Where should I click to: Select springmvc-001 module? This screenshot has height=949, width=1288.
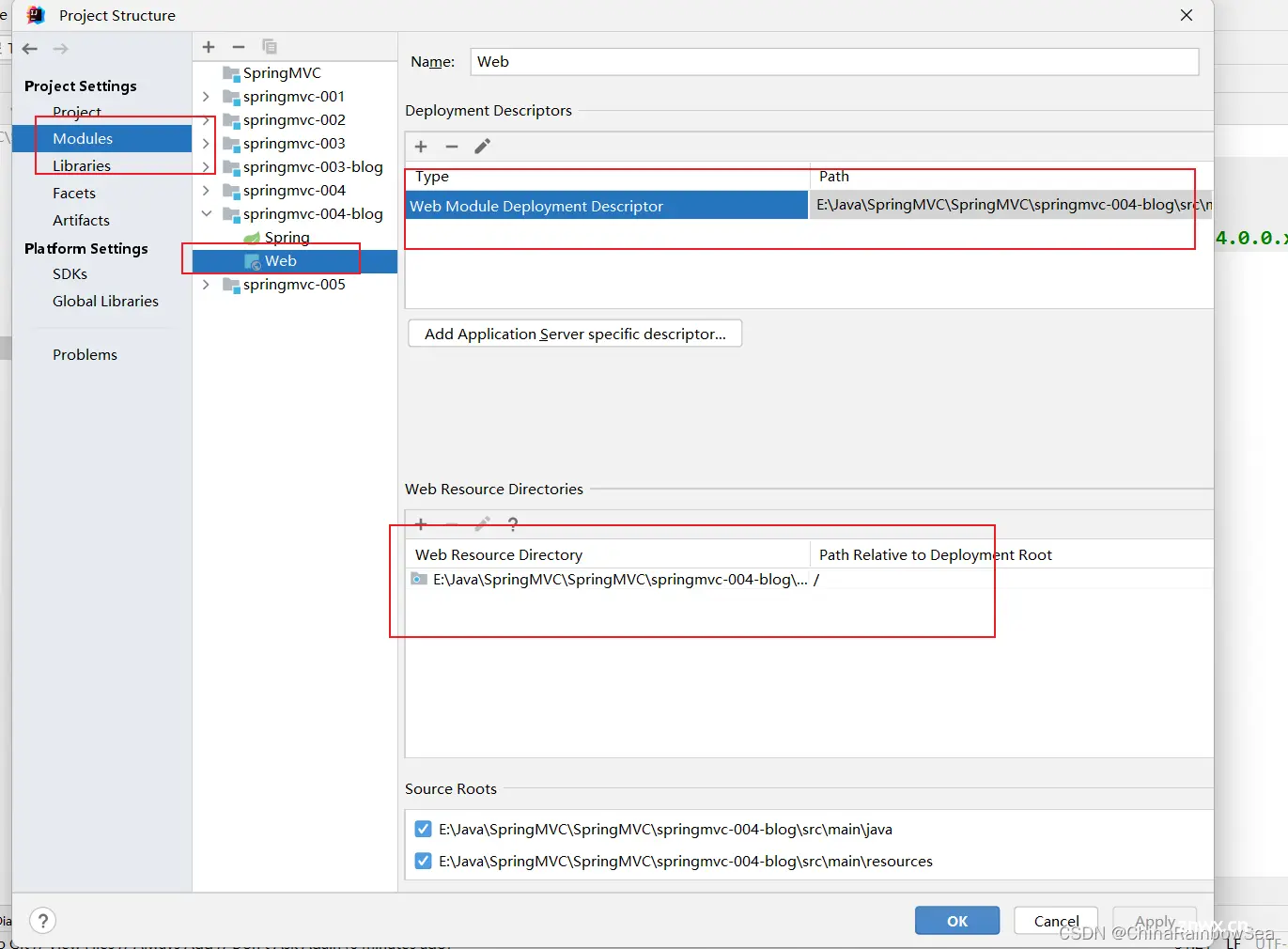coord(294,97)
